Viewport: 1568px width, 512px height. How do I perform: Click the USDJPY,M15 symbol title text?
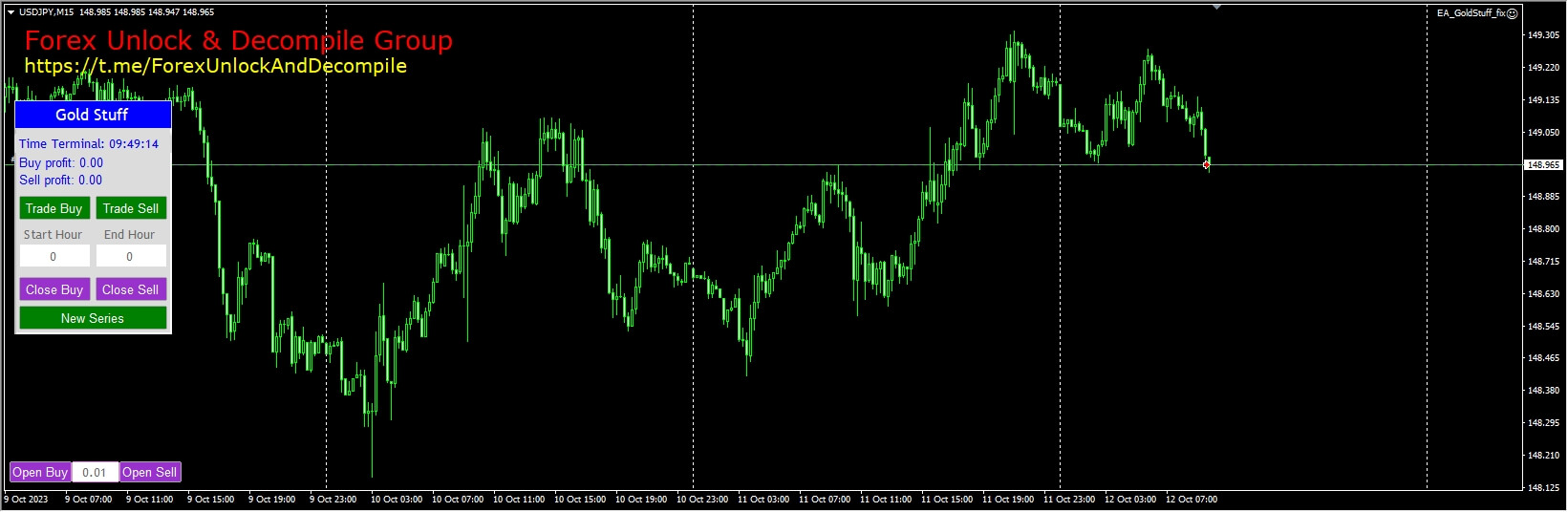click(x=46, y=12)
